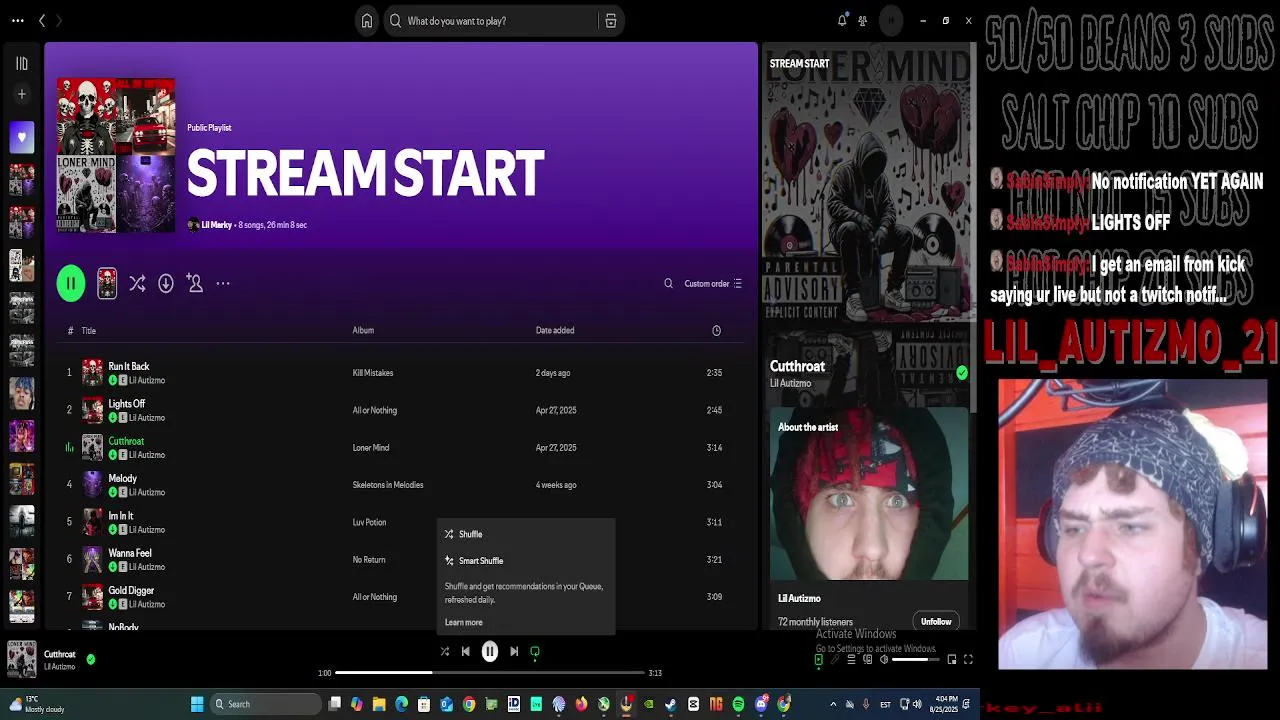Click the About the artist photo card
1280x720 pixels.
click(869, 494)
